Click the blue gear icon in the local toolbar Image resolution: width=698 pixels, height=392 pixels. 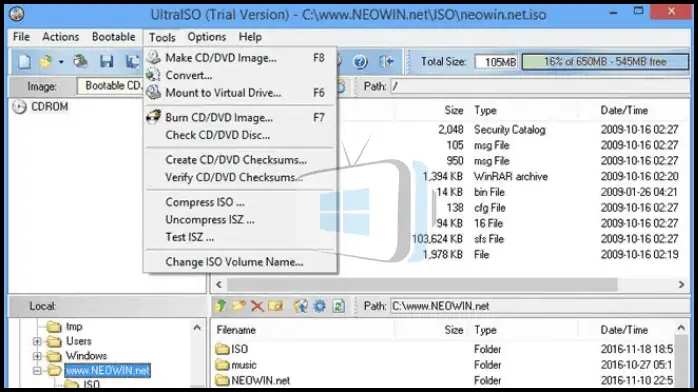tap(320, 306)
